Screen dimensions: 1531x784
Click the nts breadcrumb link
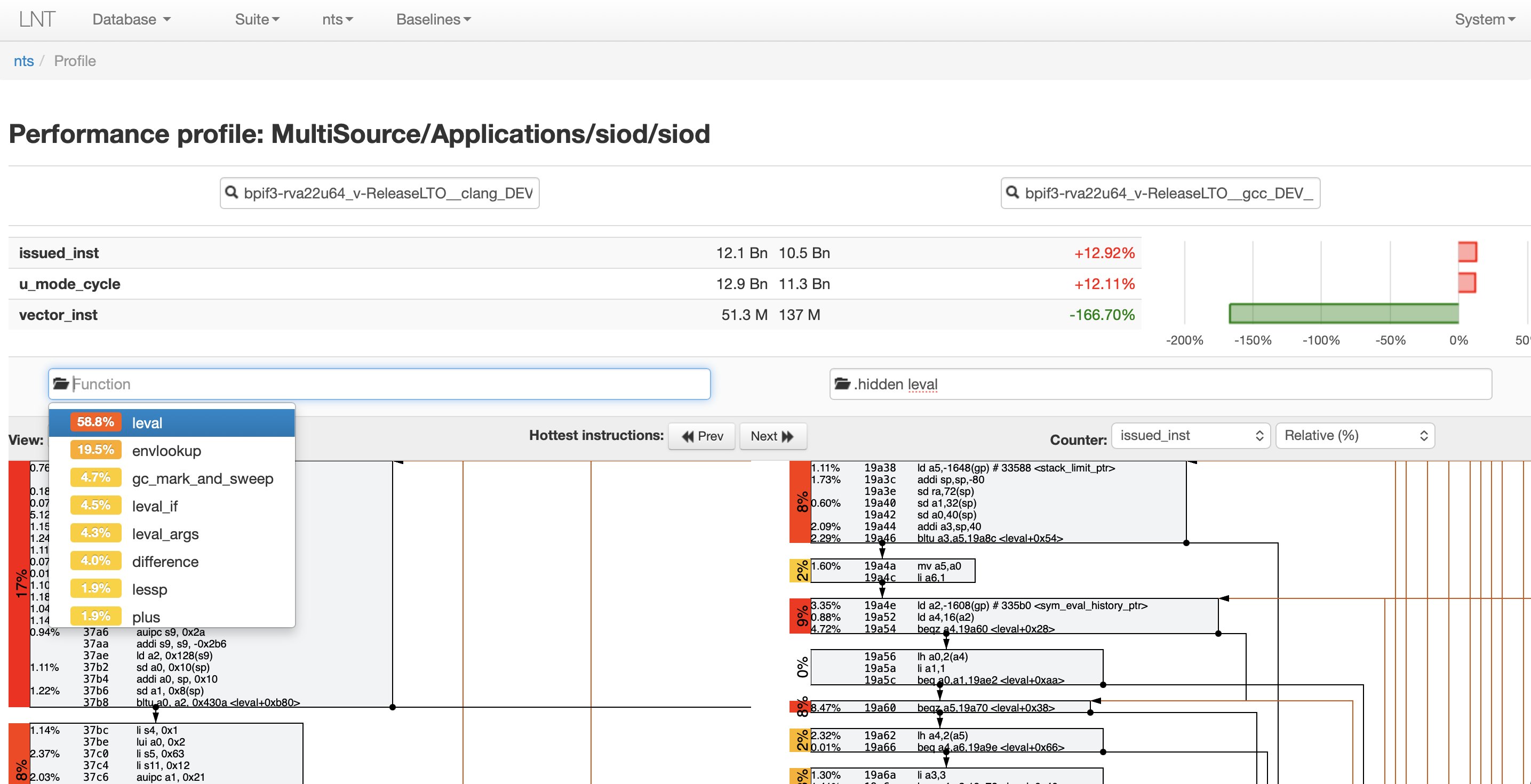[x=24, y=61]
